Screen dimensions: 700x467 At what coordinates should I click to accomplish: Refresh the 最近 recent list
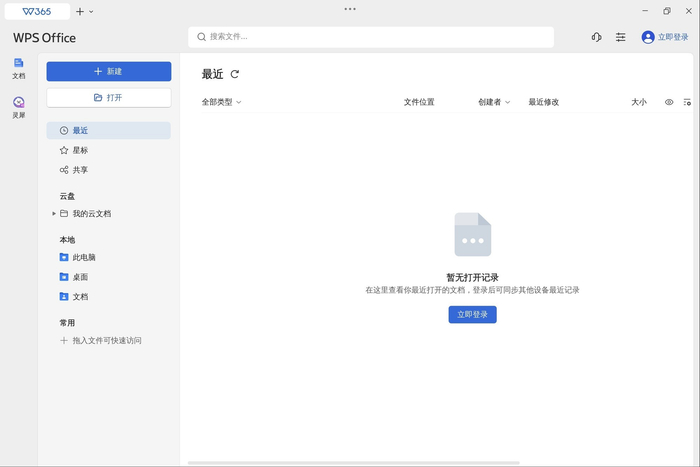coord(235,74)
